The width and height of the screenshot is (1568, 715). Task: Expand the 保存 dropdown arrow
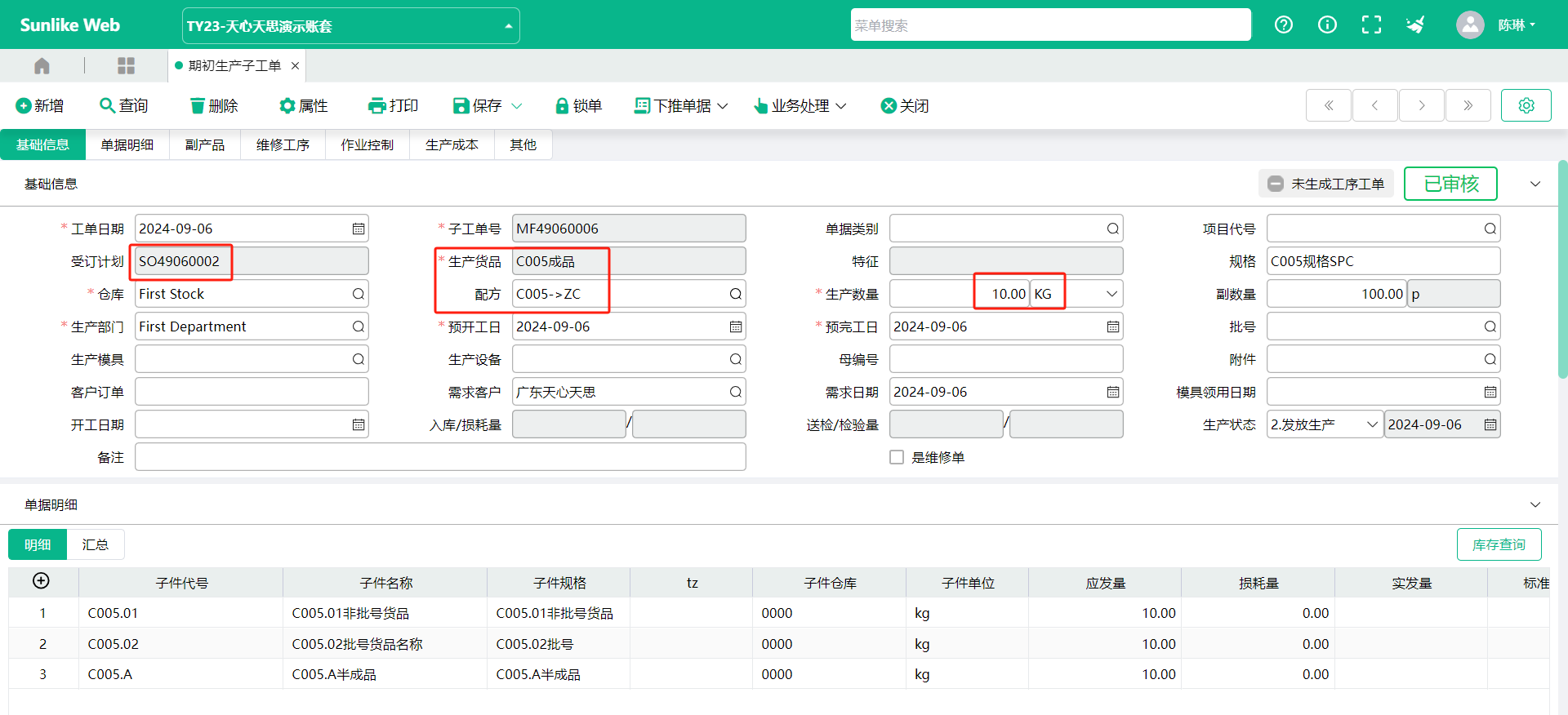(x=517, y=106)
